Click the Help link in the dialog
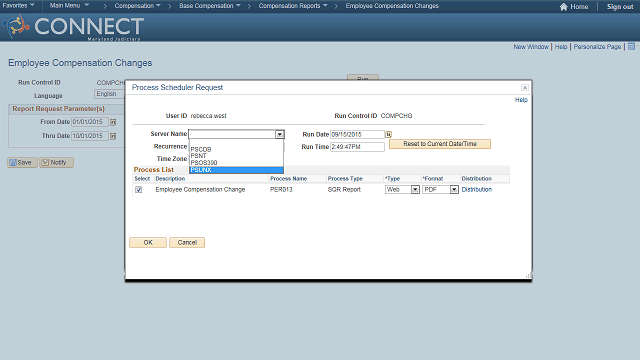The width and height of the screenshot is (640, 360). coord(521,100)
